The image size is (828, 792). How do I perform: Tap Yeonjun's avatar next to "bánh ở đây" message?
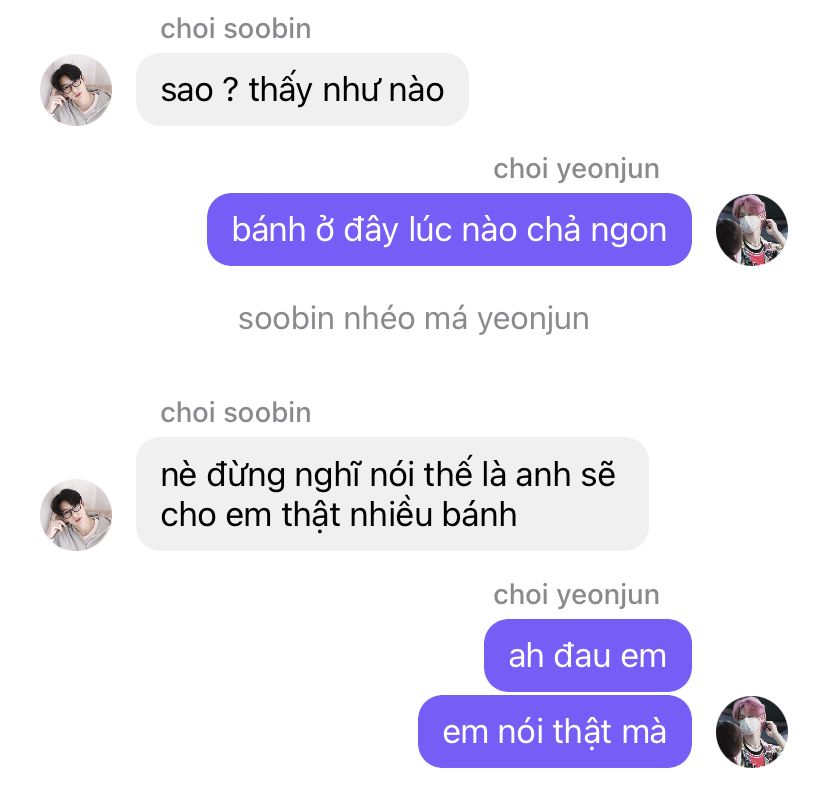pos(751,230)
